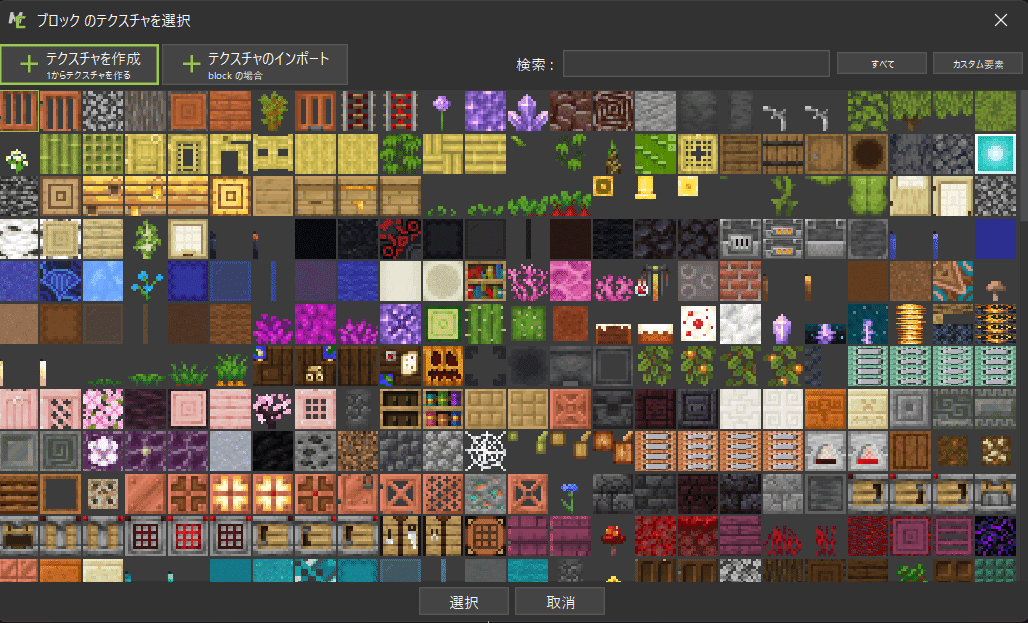Viewport: 1028px width, 623px height.
Task: Choose the open barrel top dark hole texture
Action: point(867,153)
